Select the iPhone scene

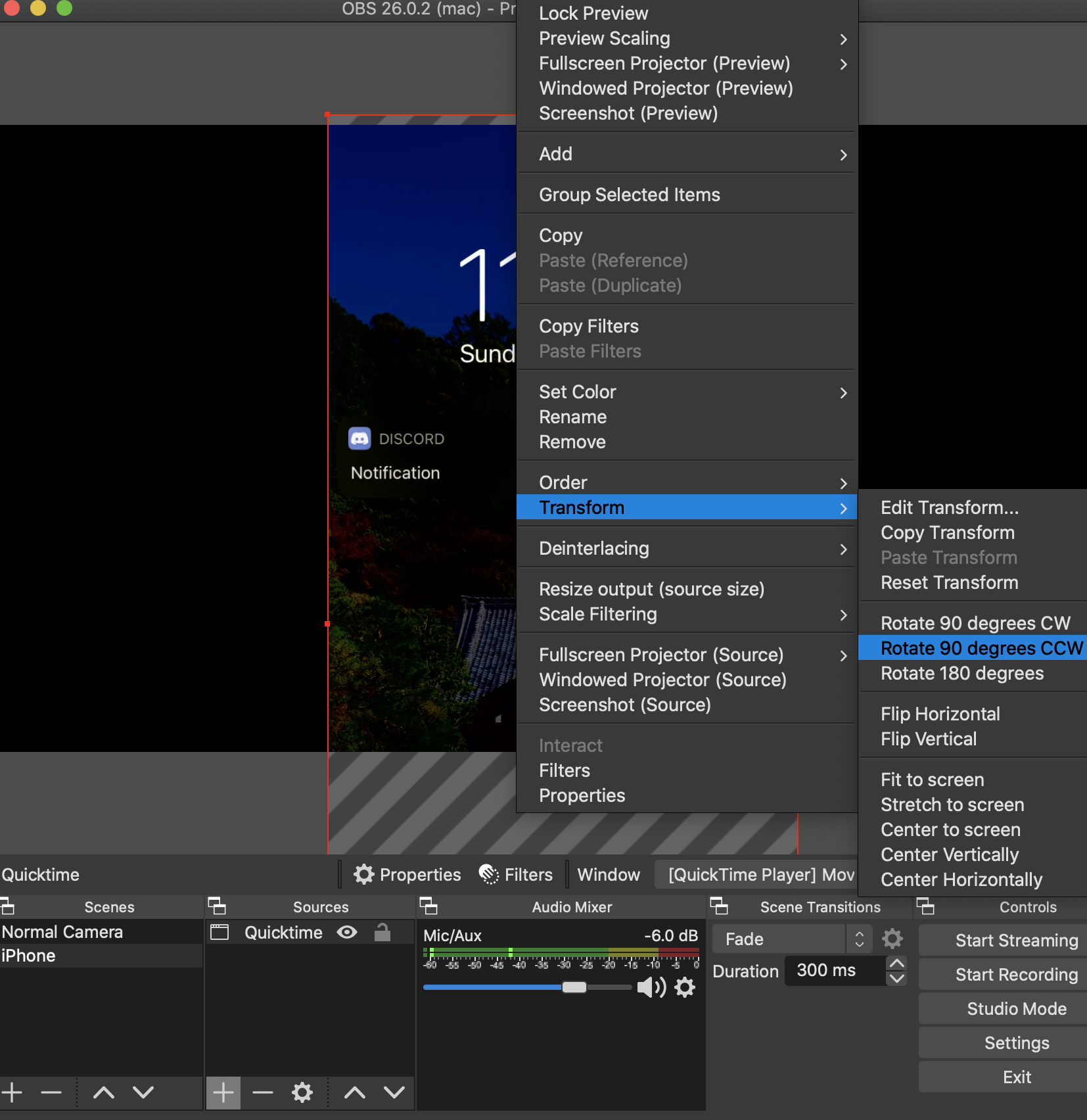pyautogui.click(x=101, y=956)
